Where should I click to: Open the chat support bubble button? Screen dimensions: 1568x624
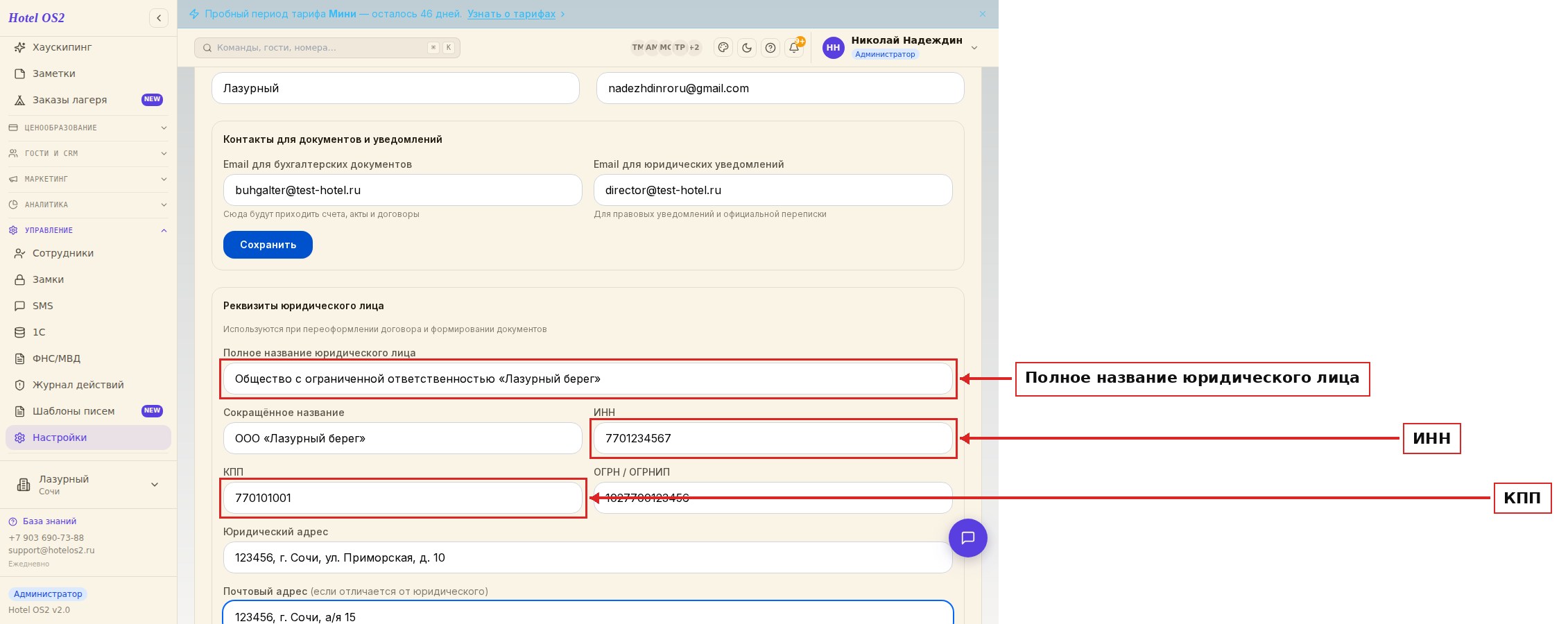click(x=968, y=538)
